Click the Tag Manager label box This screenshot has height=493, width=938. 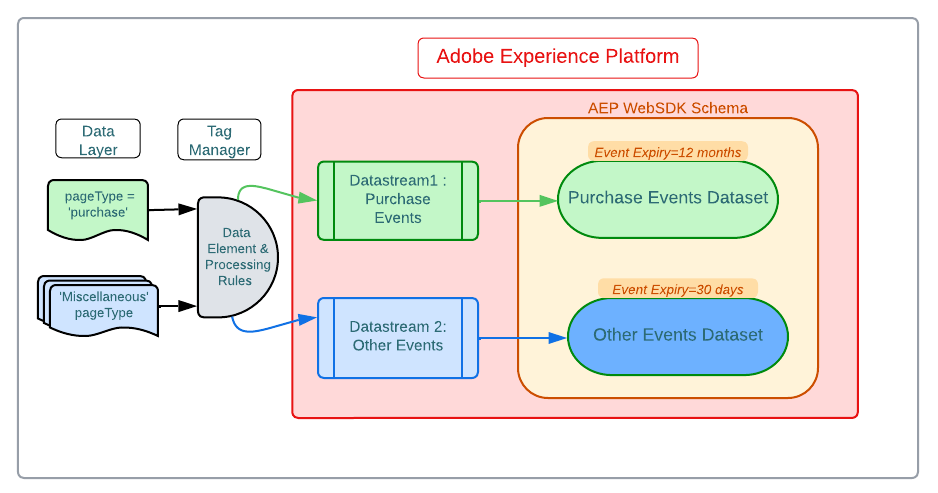[x=219, y=140]
